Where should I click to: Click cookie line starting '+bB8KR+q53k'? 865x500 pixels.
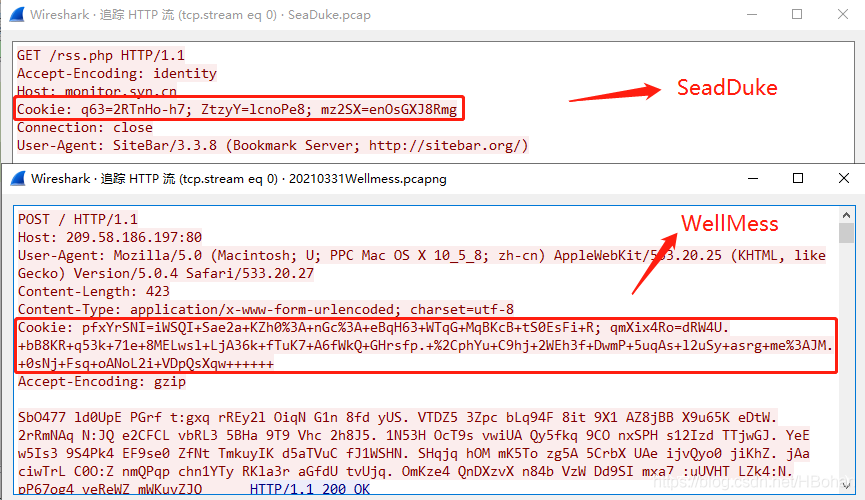click(425, 345)
